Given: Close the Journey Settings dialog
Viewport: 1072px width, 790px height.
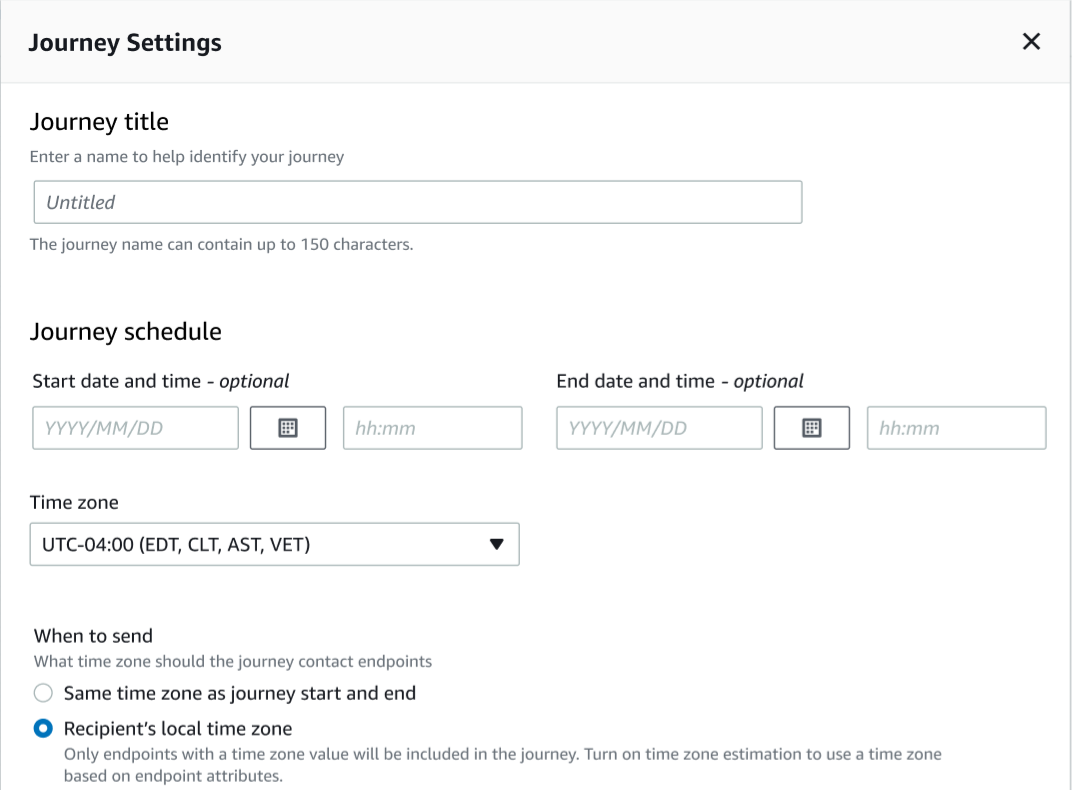Looking at the screenshot, I should pyautogui.click(x=1031, y=42).
